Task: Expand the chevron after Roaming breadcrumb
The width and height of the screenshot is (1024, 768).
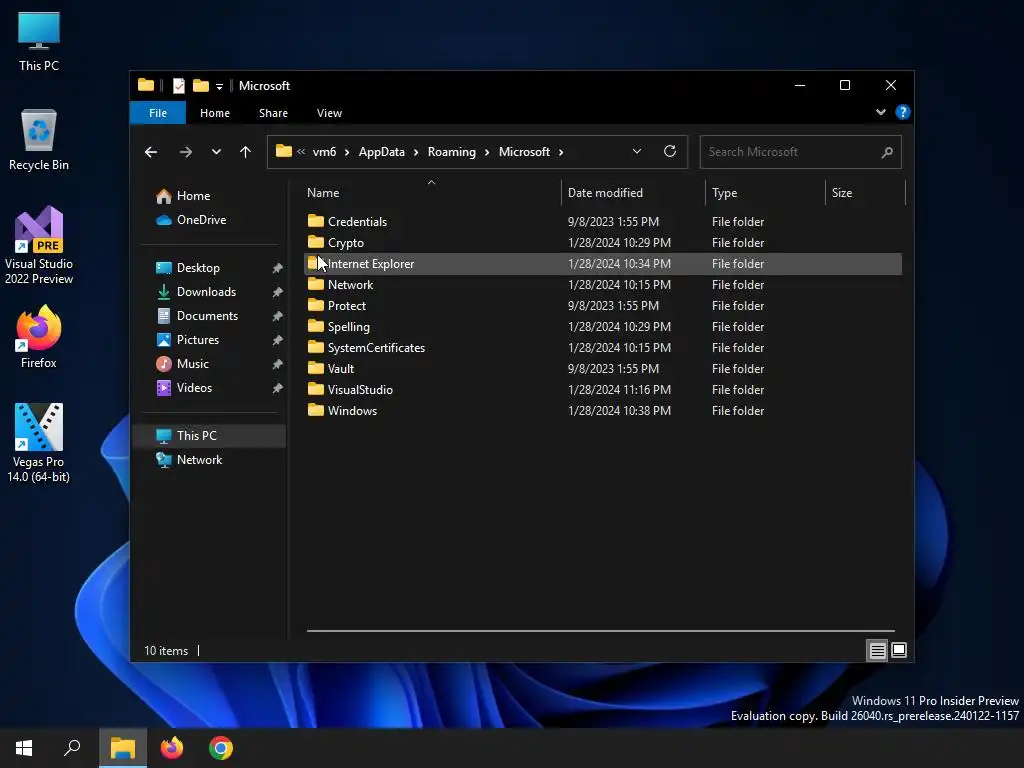Action: click(x=487, y=152)
